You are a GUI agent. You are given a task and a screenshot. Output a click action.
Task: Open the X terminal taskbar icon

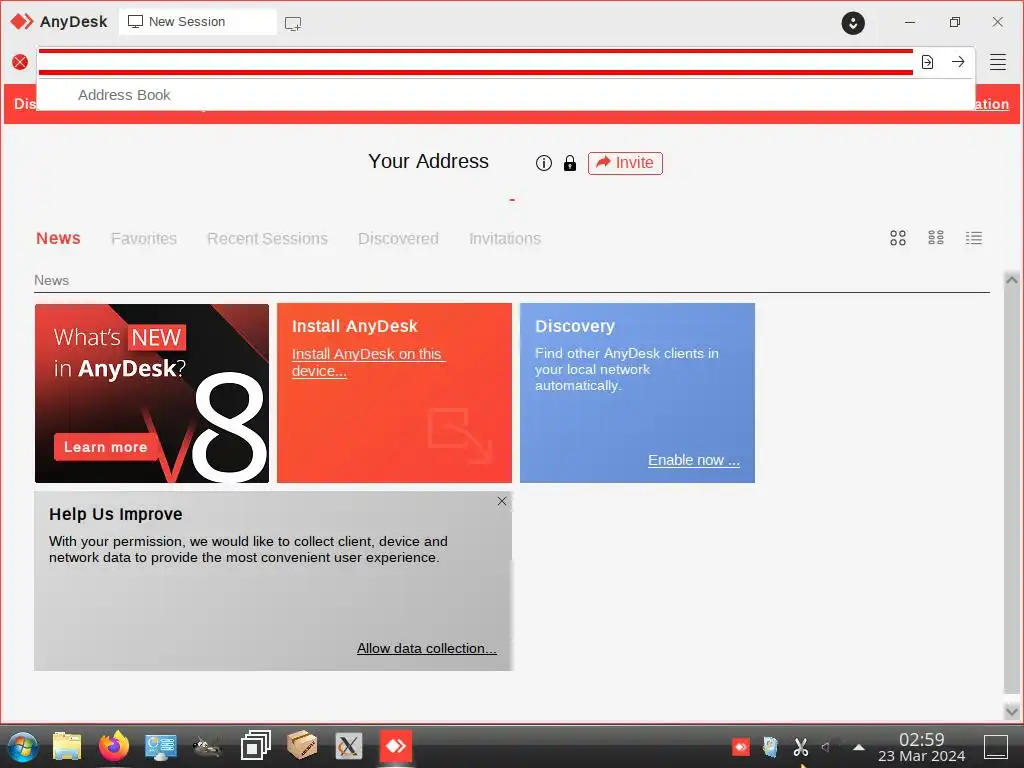tap(349, 746)
